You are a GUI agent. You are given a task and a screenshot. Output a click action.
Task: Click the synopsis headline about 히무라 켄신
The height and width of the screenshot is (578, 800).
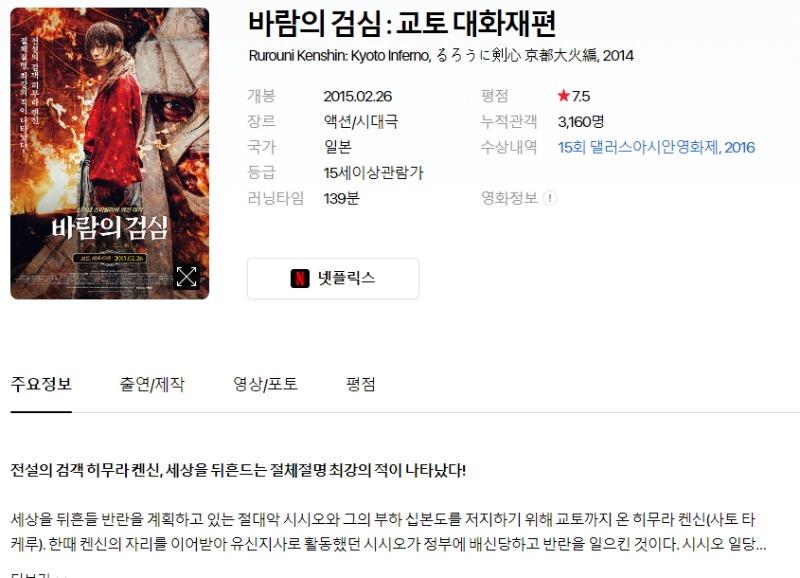[x=238, y=470]
